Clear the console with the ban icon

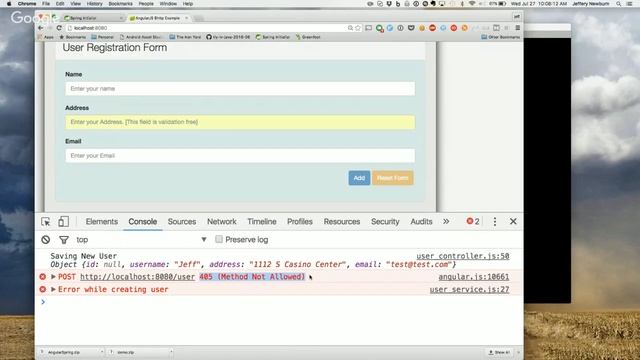(46, 240)
